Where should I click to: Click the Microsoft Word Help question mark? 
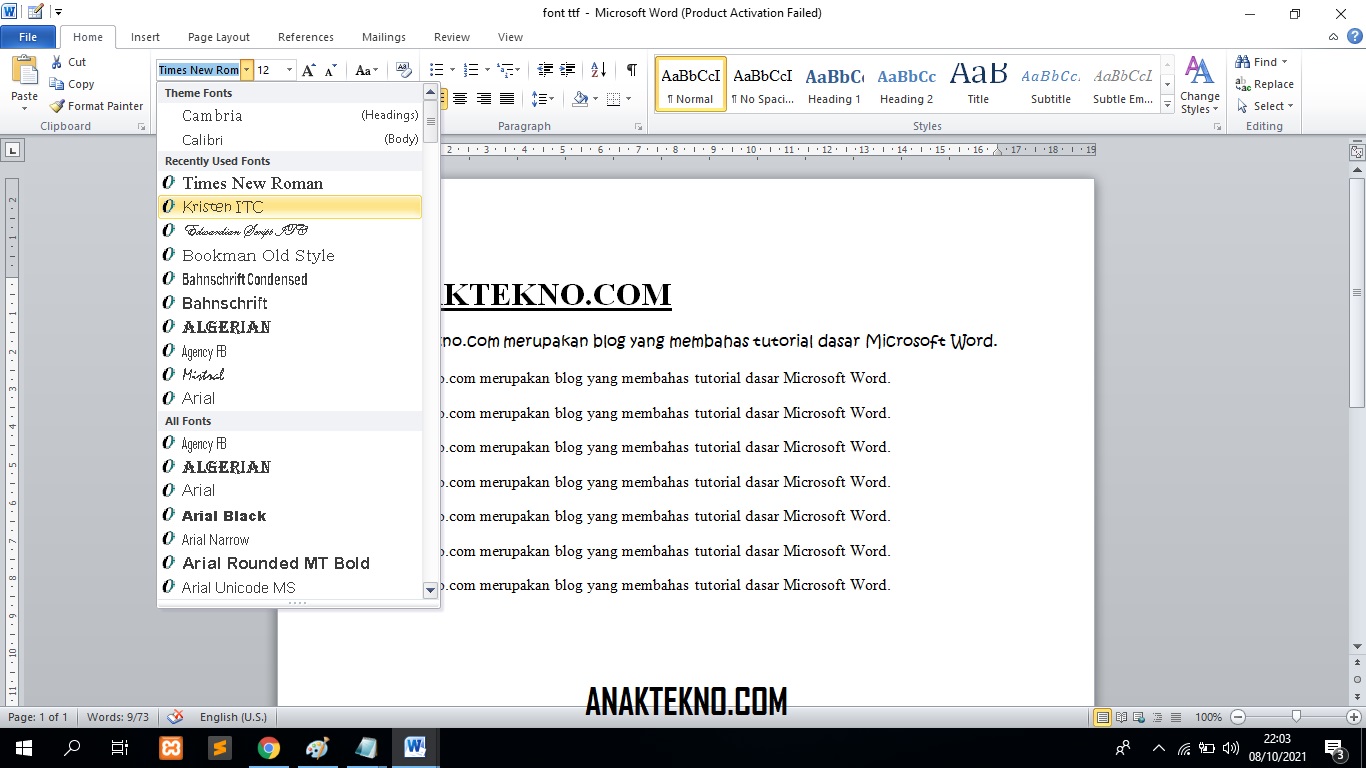tap(1354, 37)
